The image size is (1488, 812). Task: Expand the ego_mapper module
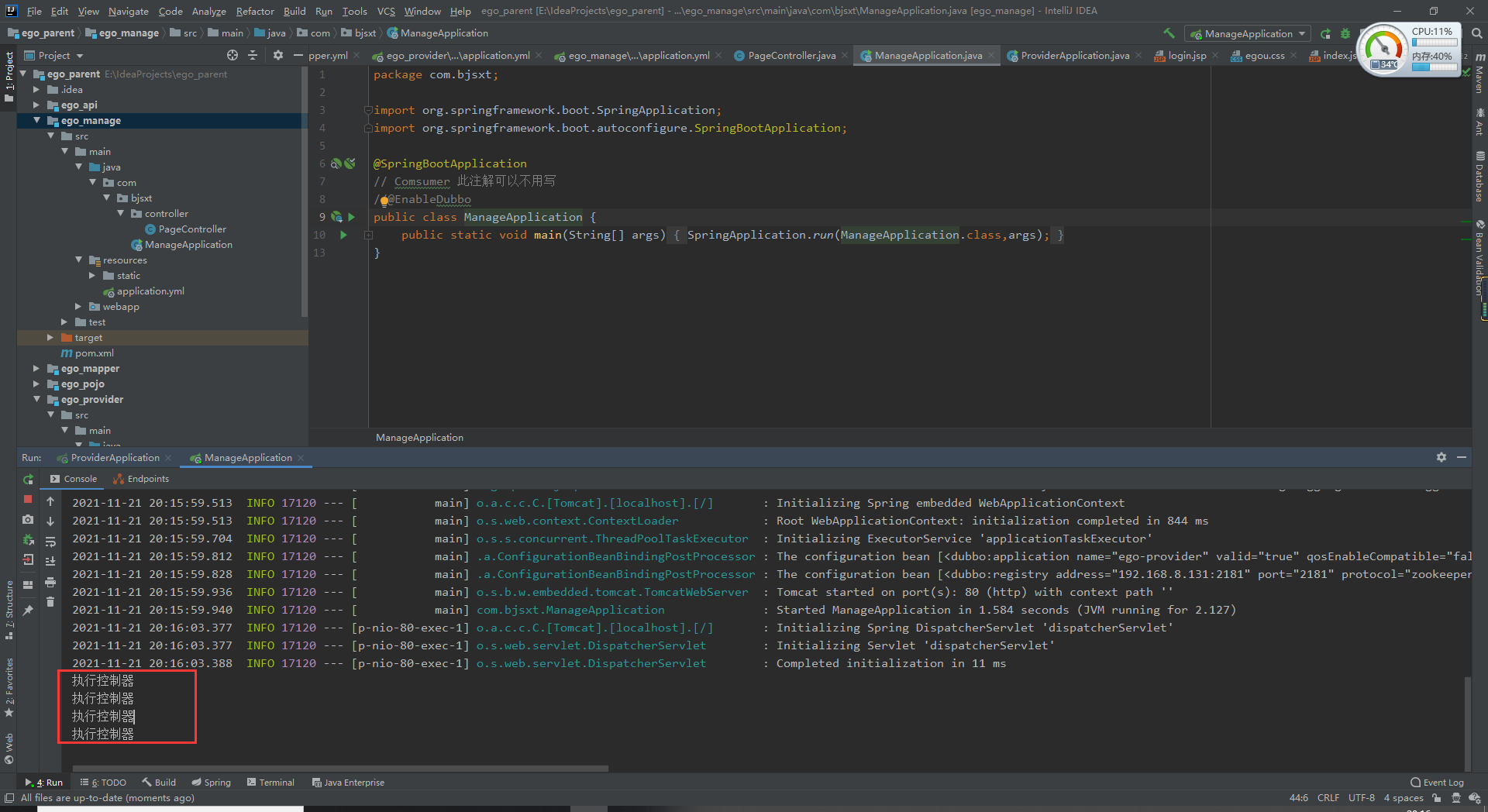point(36,369)
